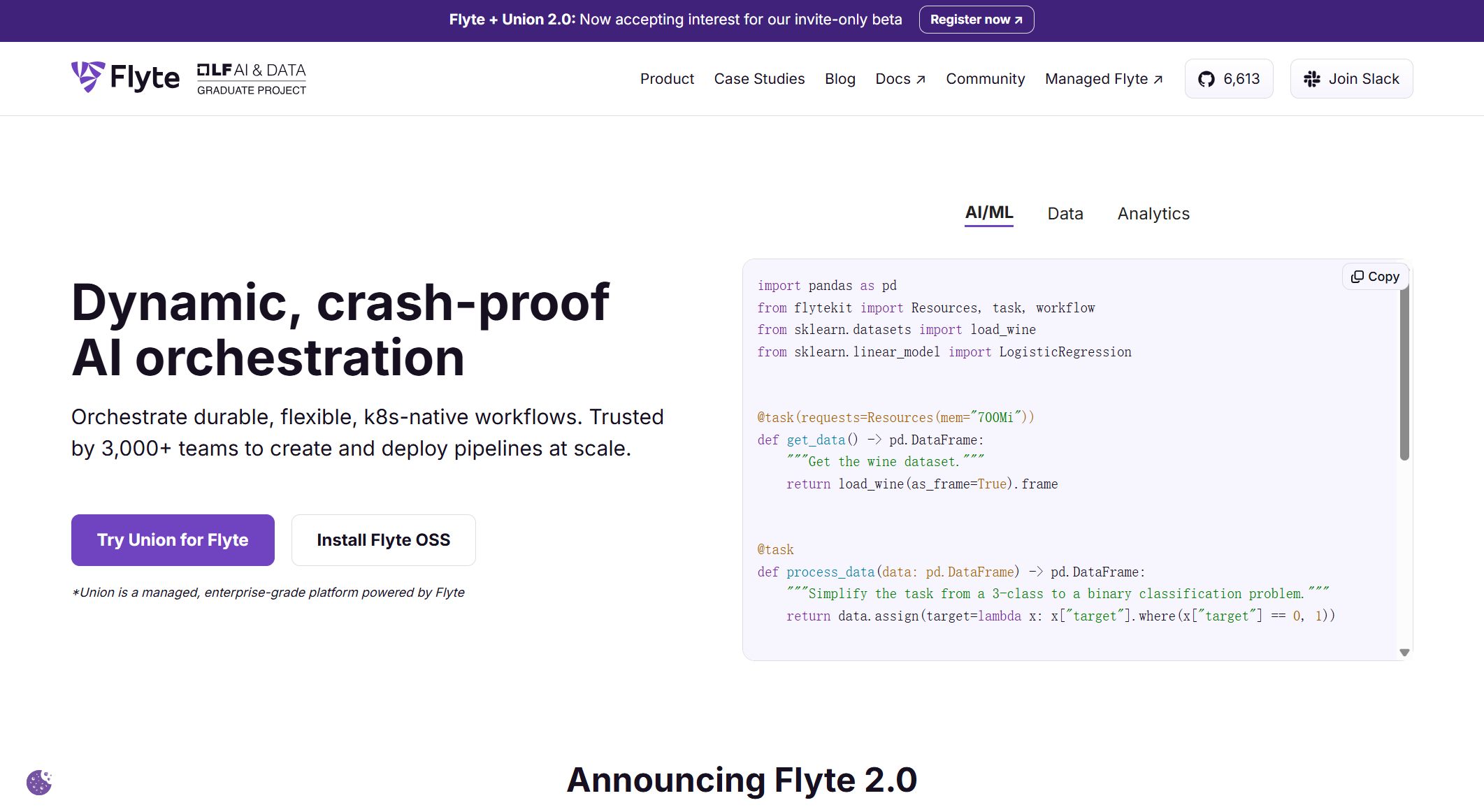1484x812 pixels.
Task: Open the Blog section
Action: (840, 79)
